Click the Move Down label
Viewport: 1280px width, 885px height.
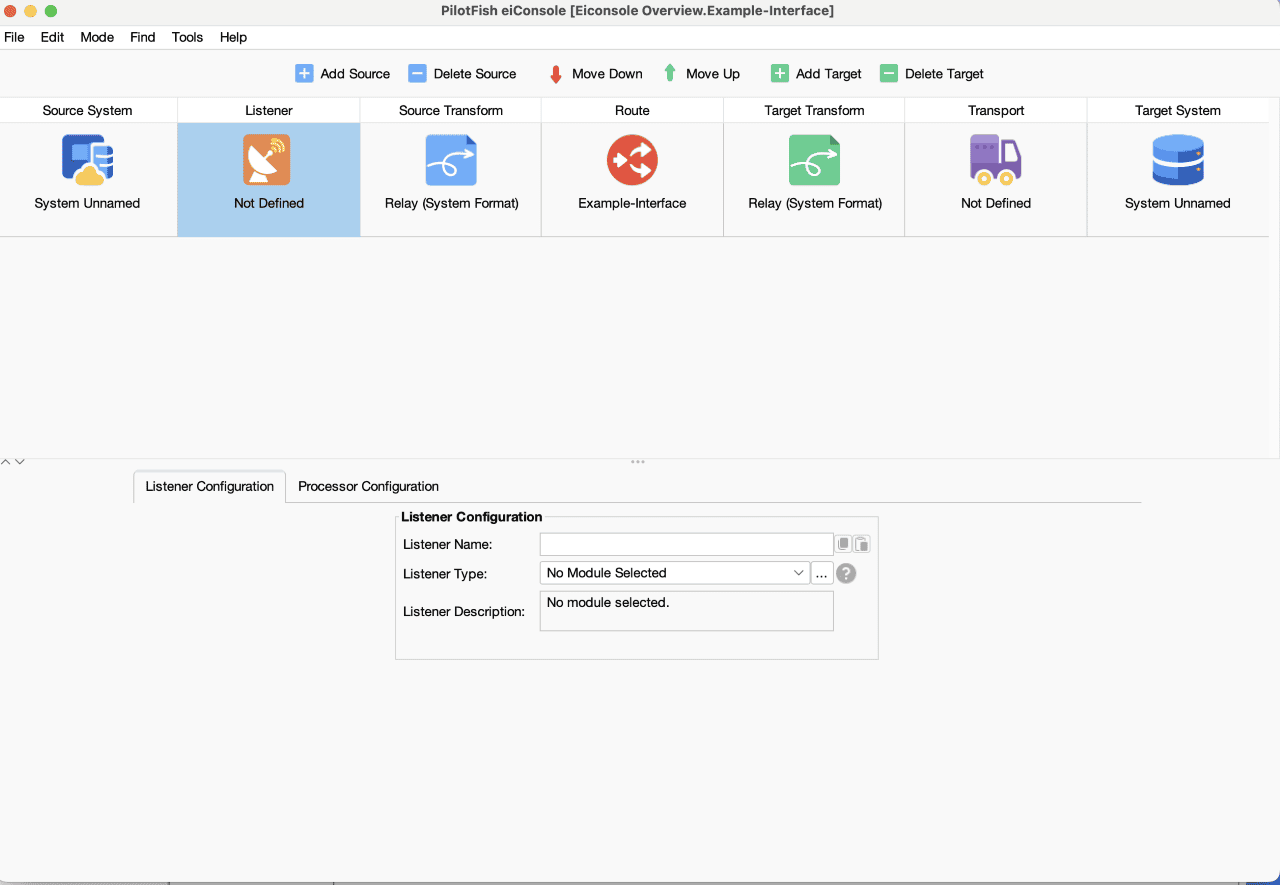pos(607,74)
